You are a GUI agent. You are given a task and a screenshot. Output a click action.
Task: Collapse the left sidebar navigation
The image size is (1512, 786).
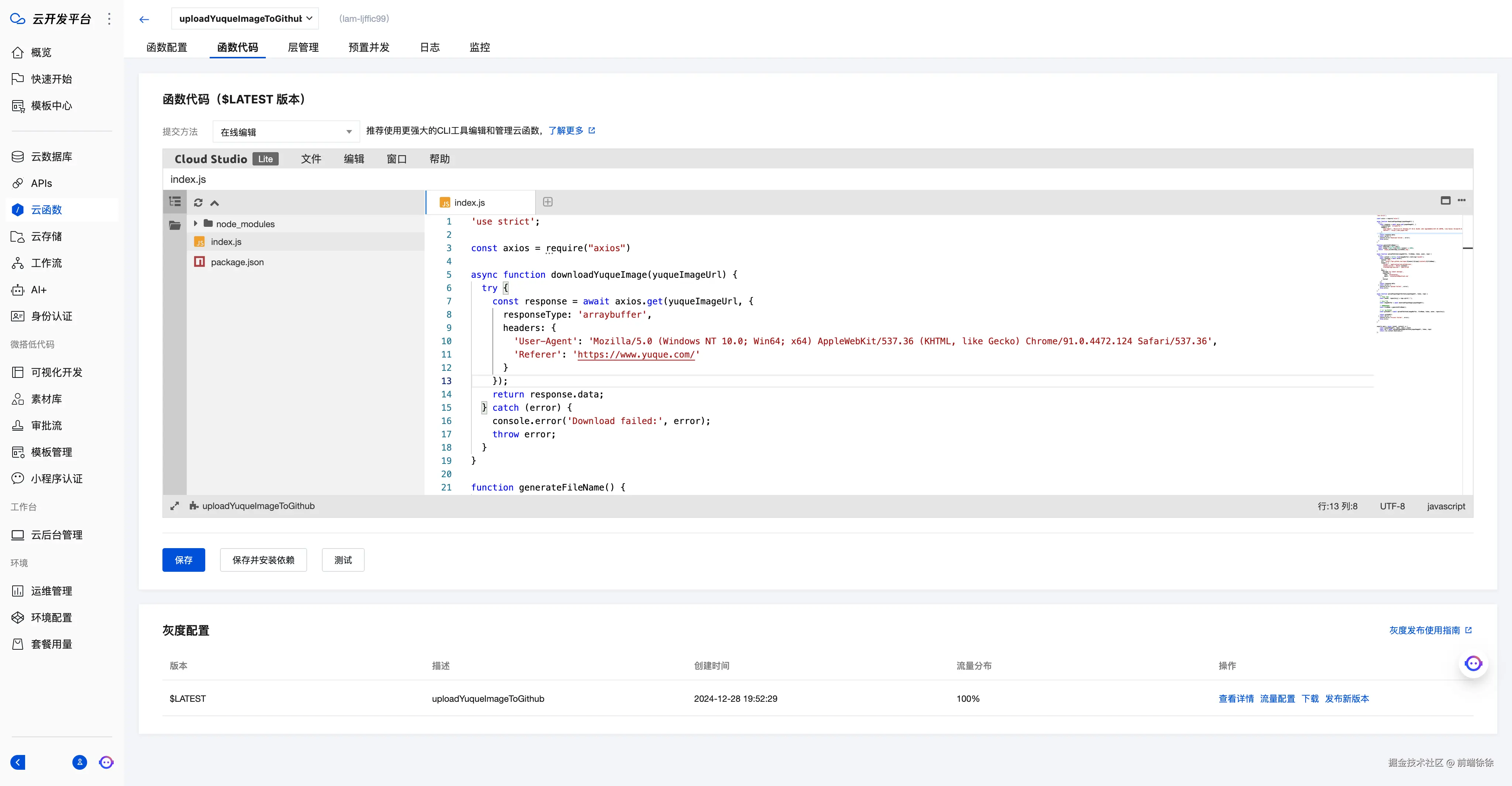pyautogui.click(x=18, y=762)
